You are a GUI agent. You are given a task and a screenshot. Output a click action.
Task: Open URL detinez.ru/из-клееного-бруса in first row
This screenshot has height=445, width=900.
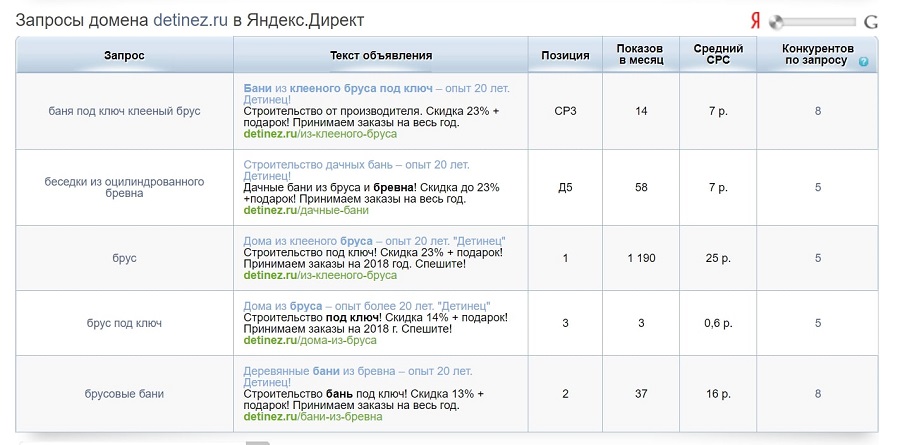[x=320, y=134]
